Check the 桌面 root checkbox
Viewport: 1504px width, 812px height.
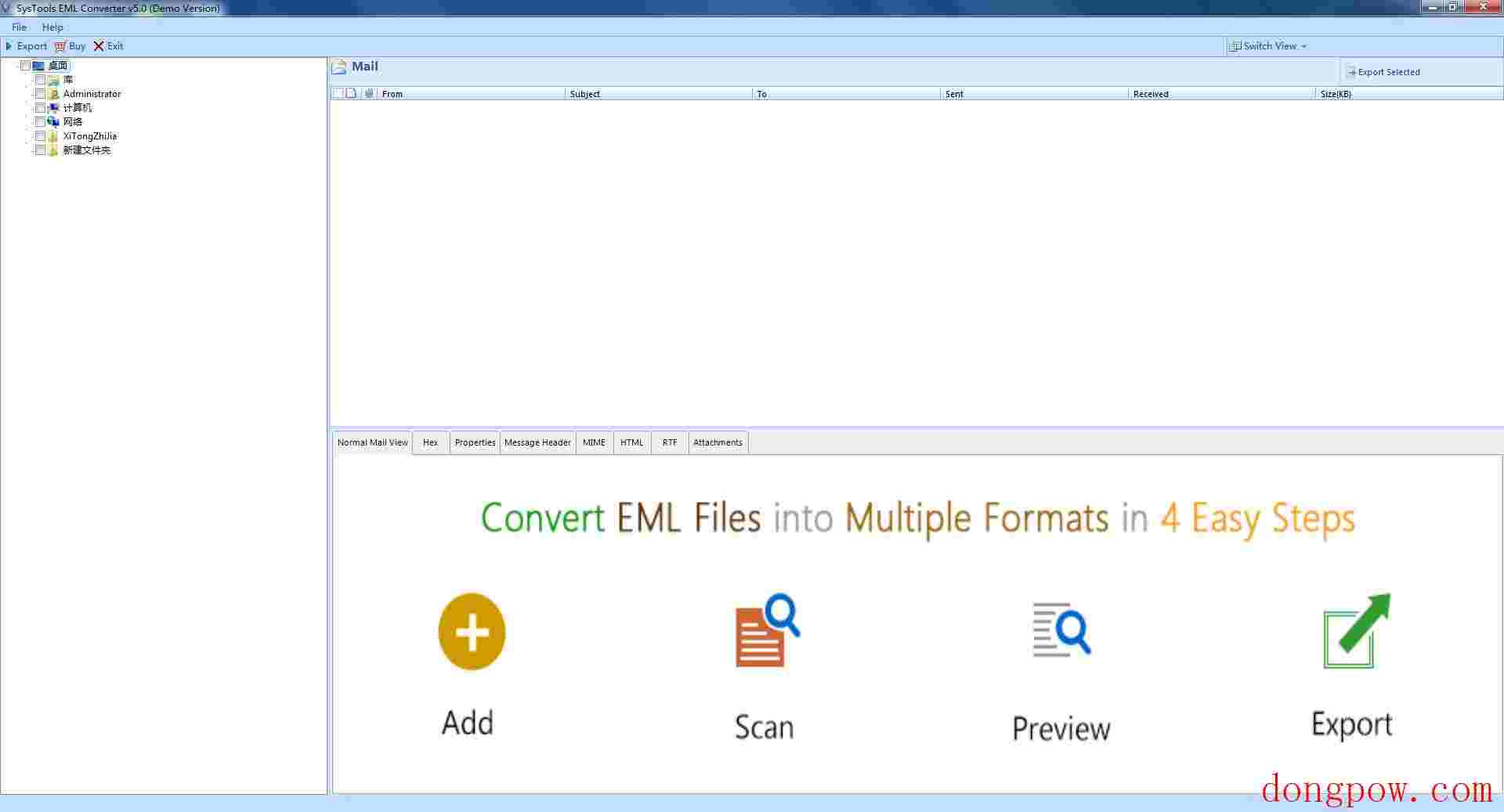click(x=25, y=66)
